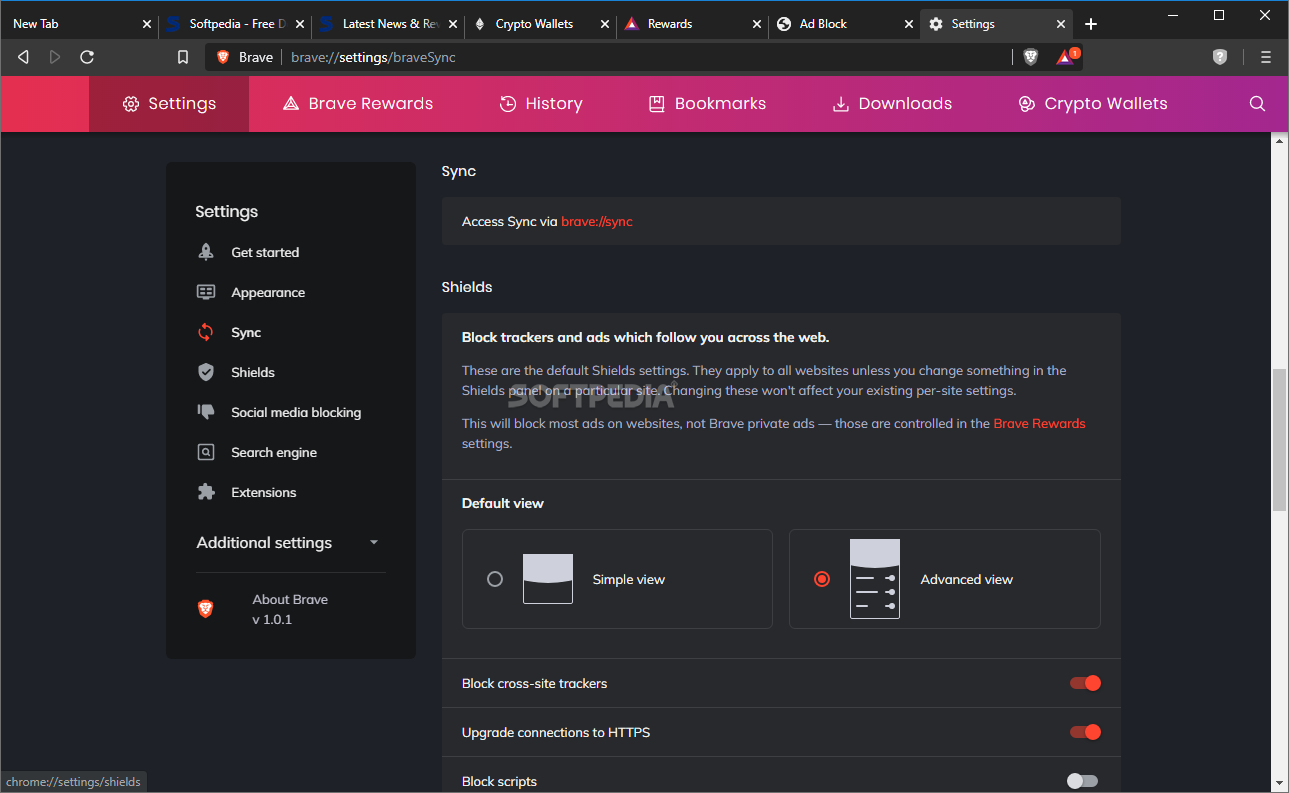
Task: Click the Advanced view thumbnail image
Action: point(875,579)
